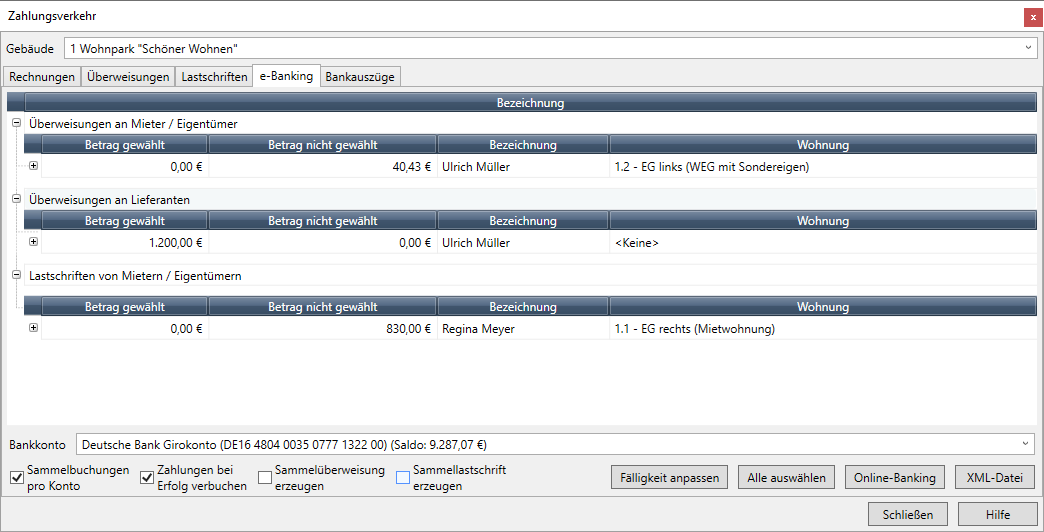Enable Sammelüberweisung erzeugen checkbox
The image size is (1044, 532).
click(x=265, y=478)
